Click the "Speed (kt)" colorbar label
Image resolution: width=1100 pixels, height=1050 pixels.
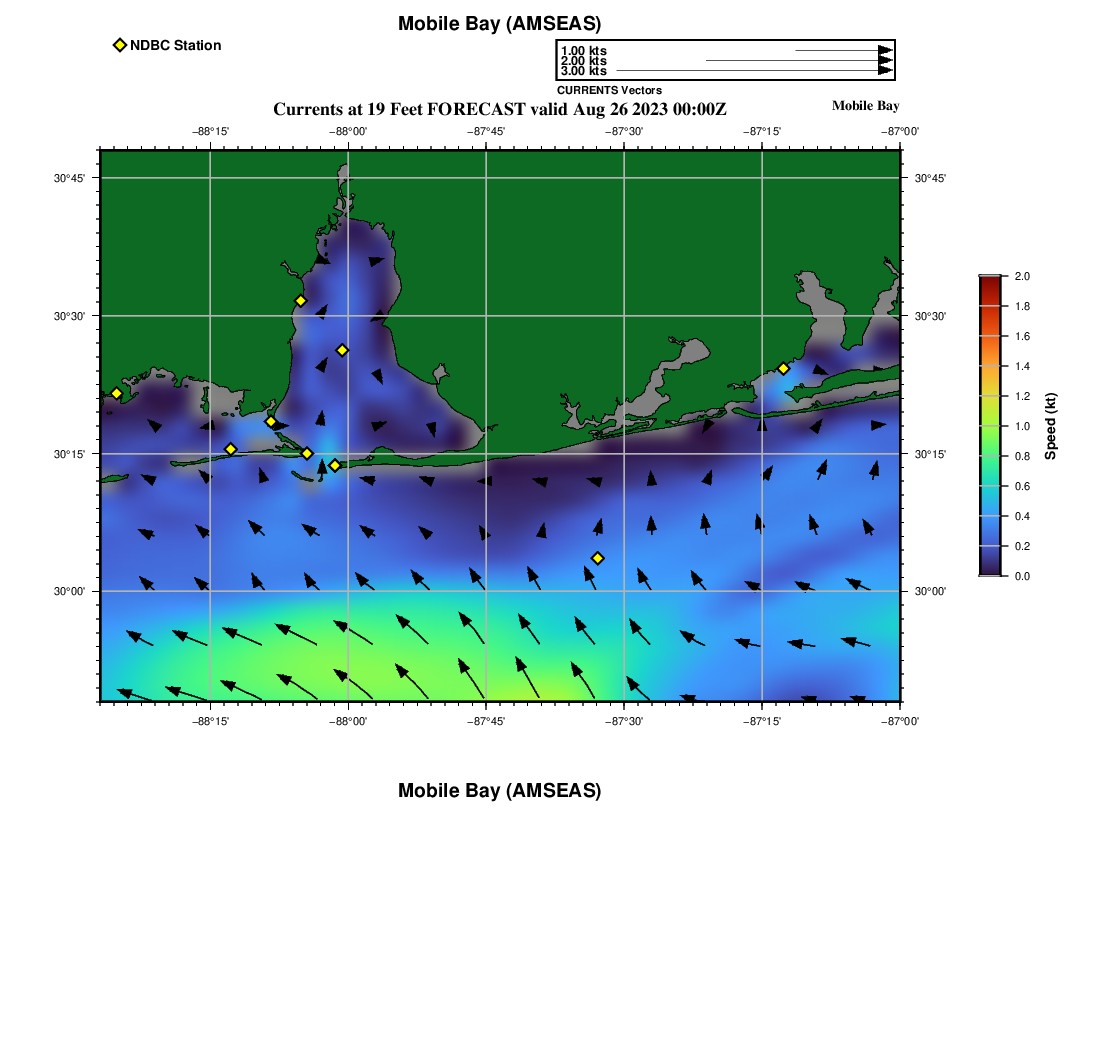[1050, 426]
